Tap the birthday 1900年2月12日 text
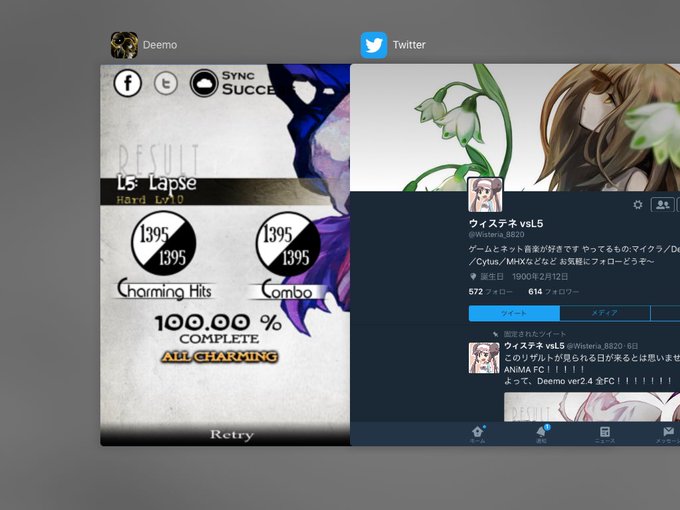The height and width of the screenshot is (510, 680). pos(540,277)
